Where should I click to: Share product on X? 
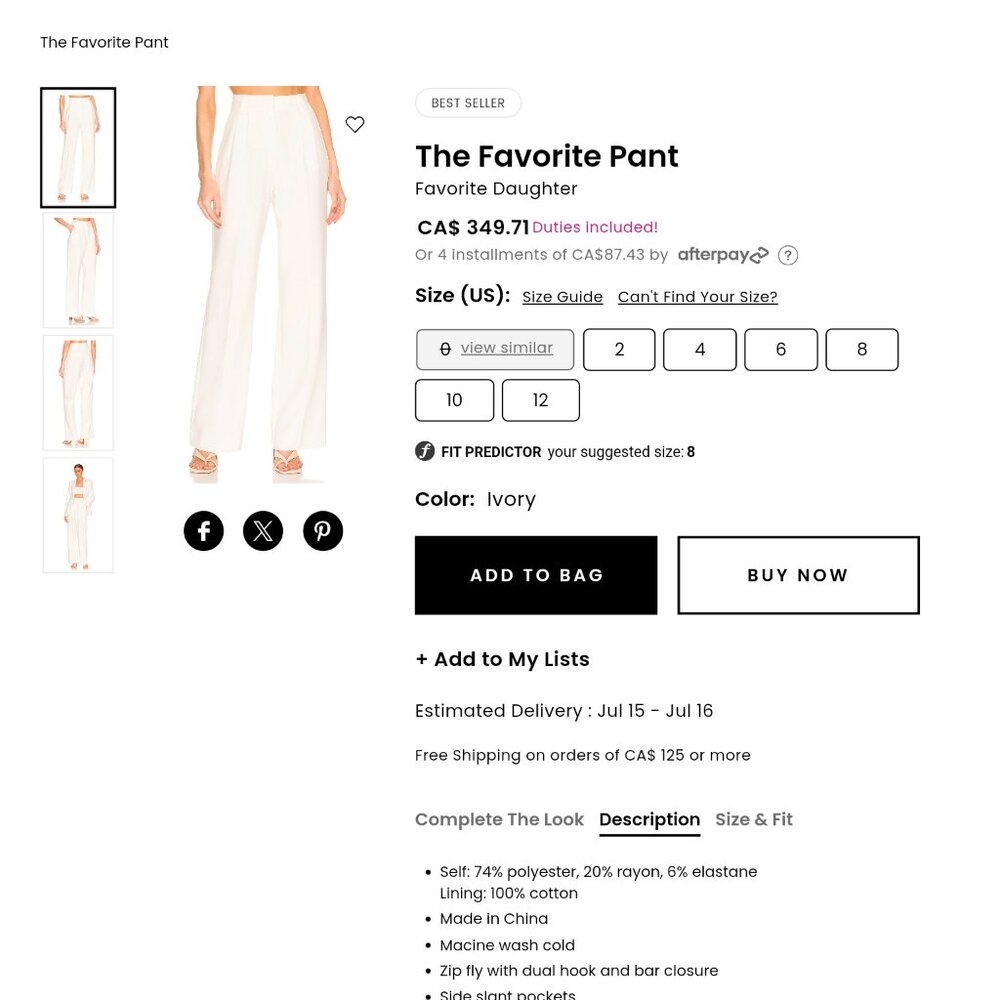pyautogui.click(x=263, y=530)
